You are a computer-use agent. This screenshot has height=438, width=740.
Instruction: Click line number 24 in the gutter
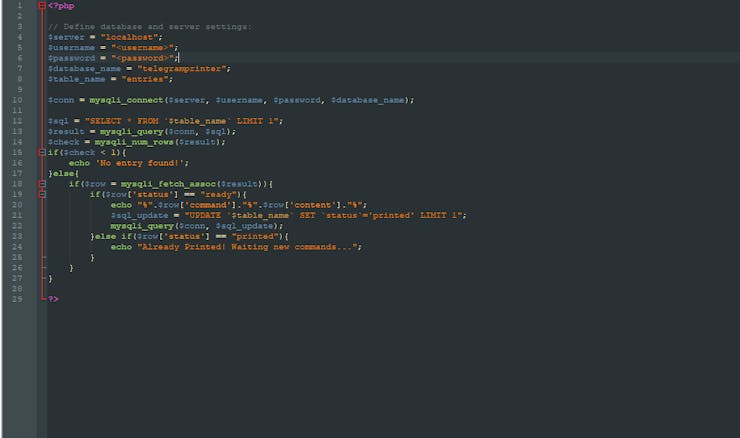(17, 247)
